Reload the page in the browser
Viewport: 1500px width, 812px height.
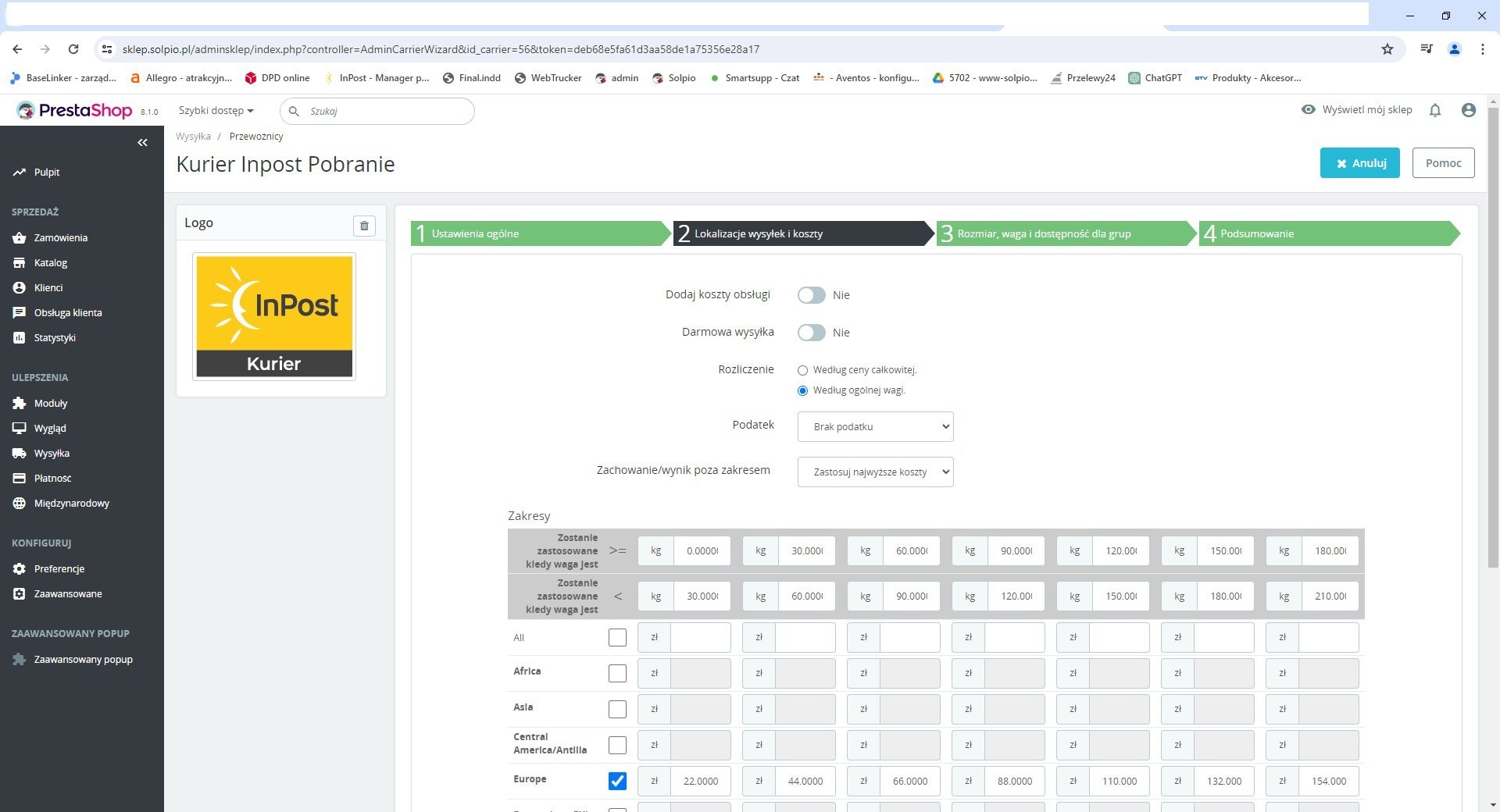(x=73, y=49)
